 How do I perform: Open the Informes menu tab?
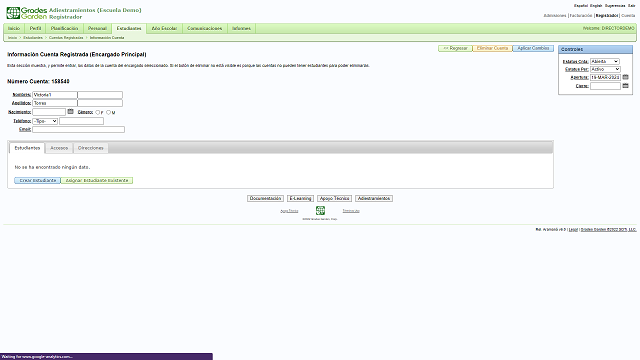tap(241, 29)
